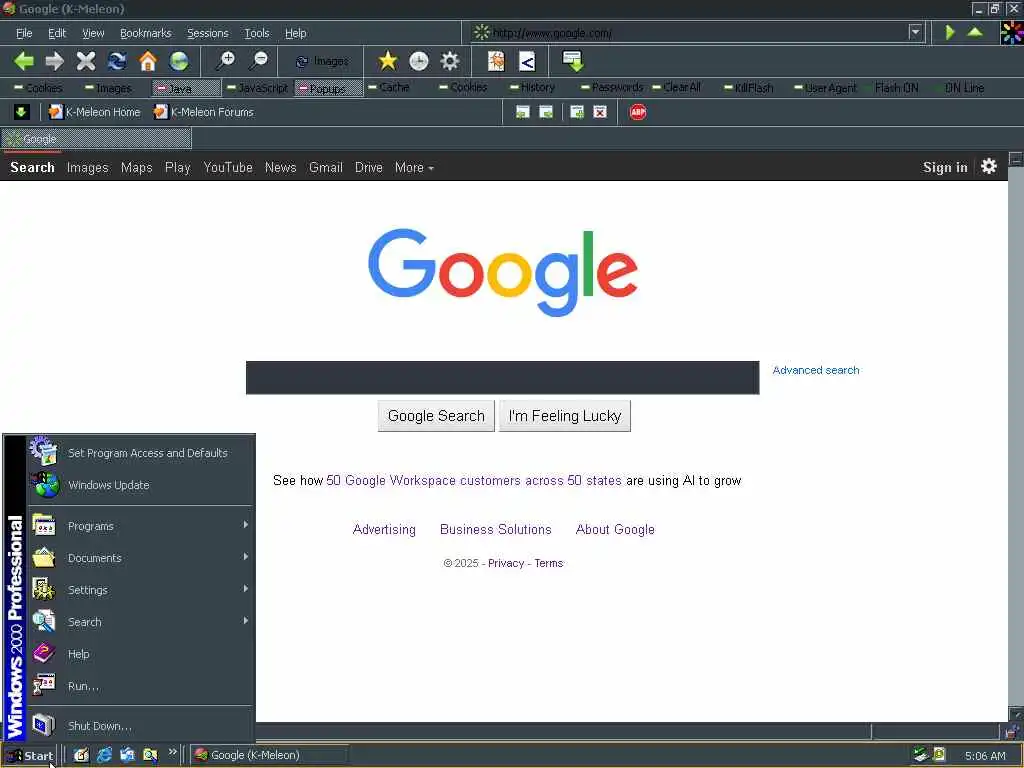Expand Settings submenu in Start menu

click(x=140, y=590)
